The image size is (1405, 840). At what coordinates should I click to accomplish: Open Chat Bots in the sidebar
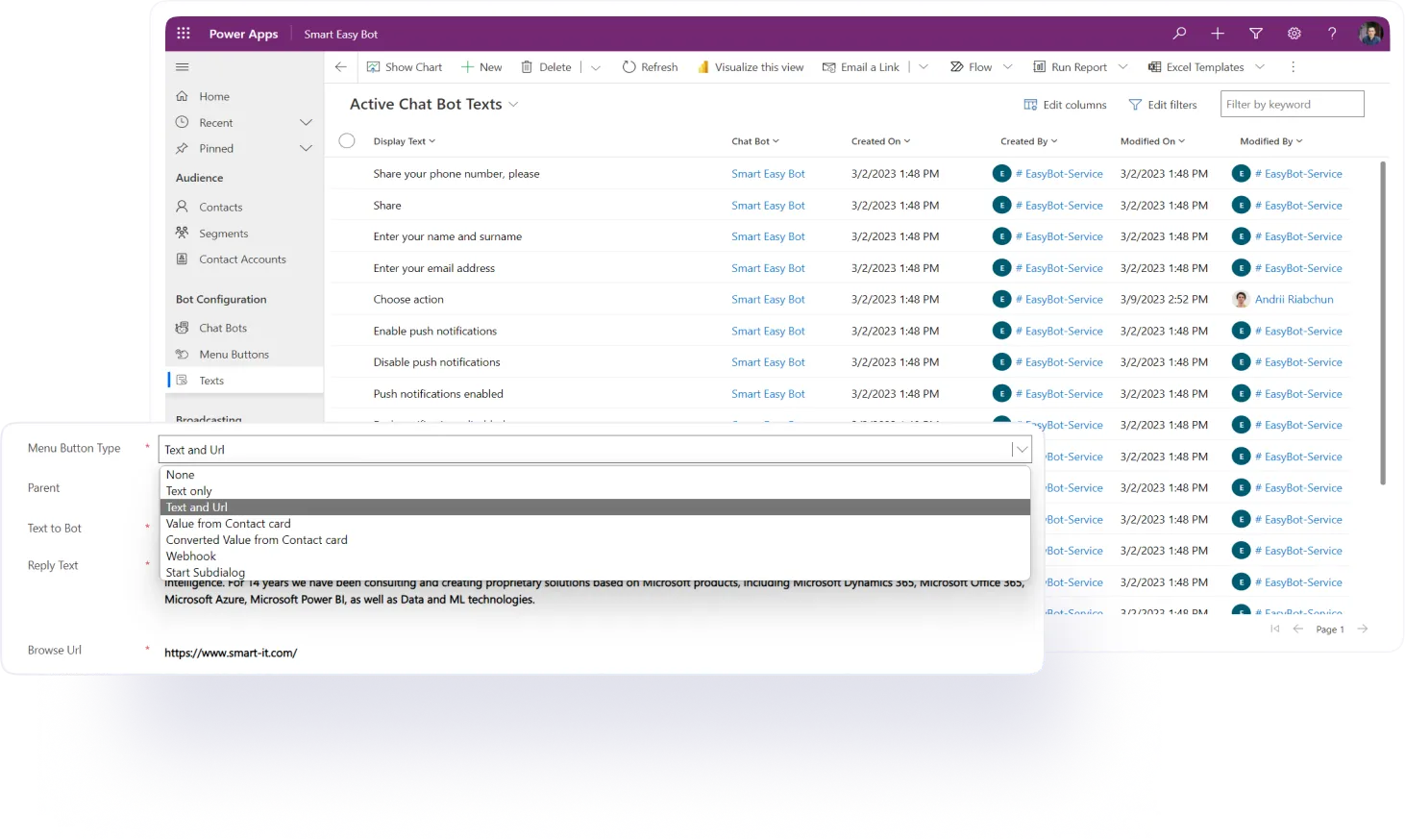pyautogui.click(x=223, y=329)
